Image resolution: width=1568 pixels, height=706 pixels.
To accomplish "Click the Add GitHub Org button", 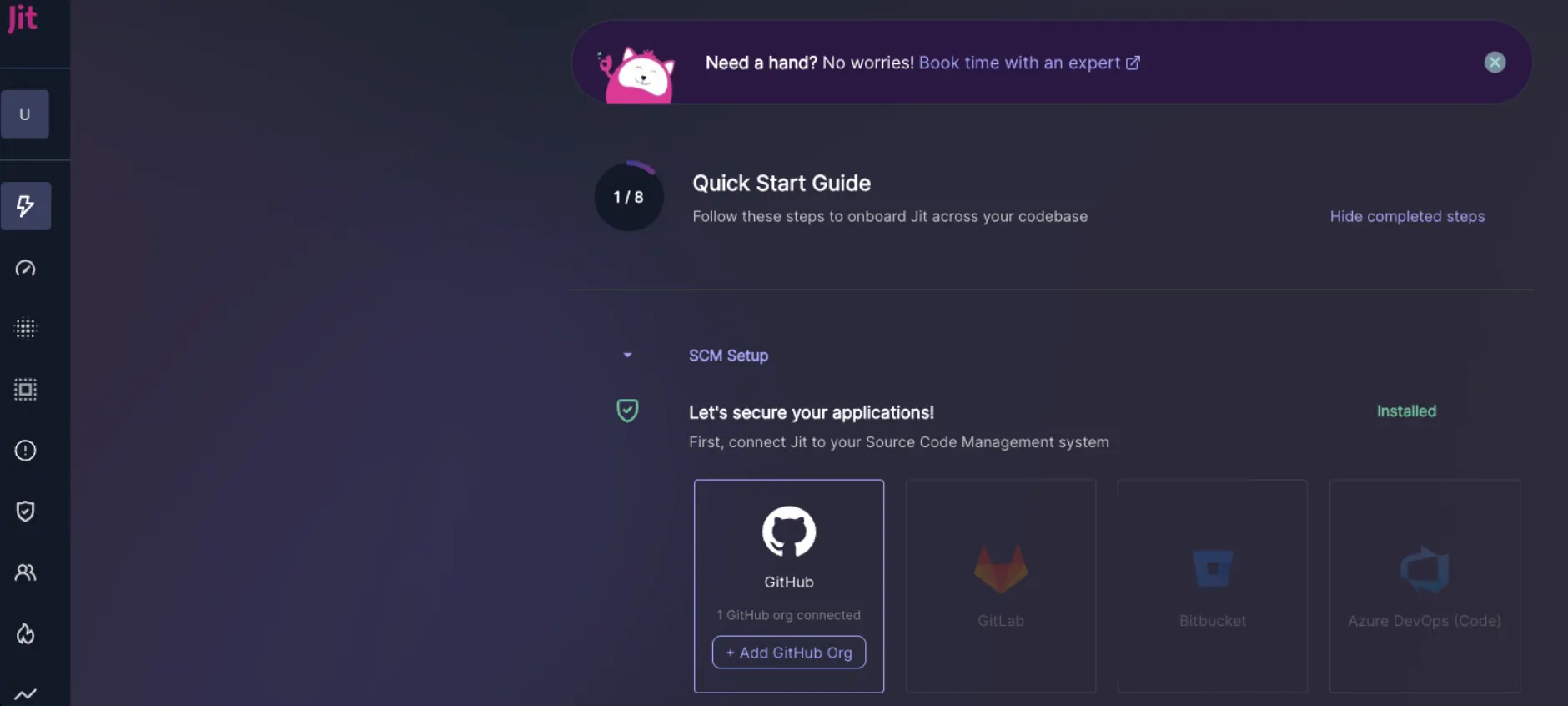I will pyautogui.click(x=789, y=653).
